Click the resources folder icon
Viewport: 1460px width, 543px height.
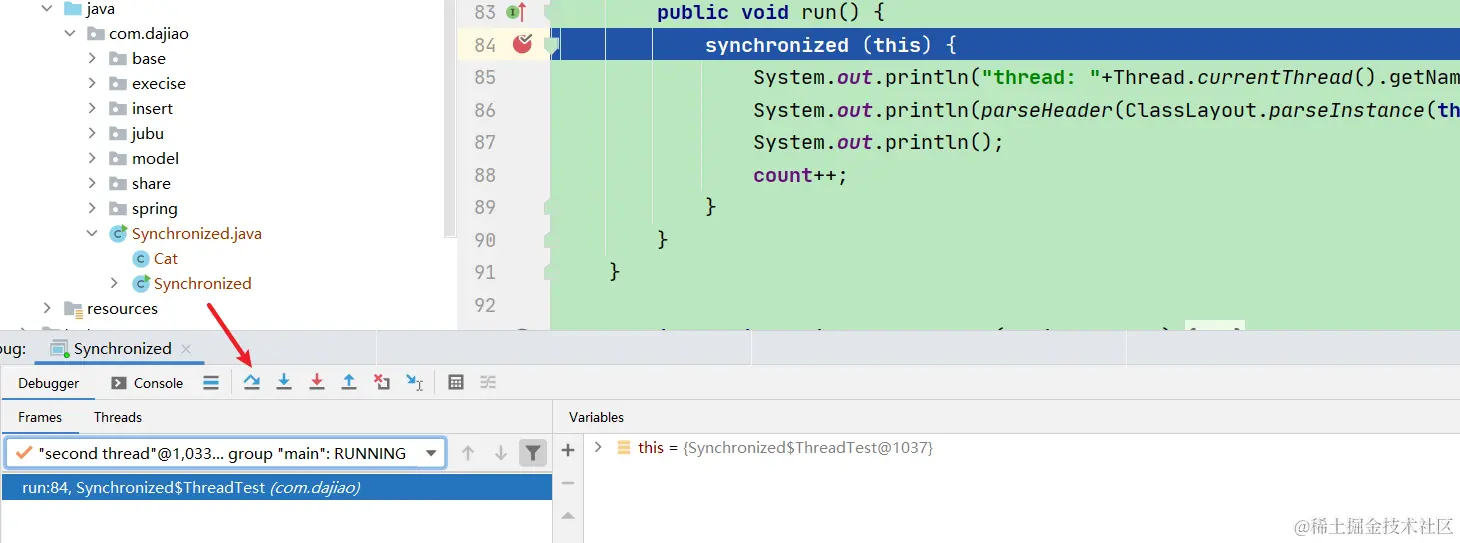(x=73, y=308)
